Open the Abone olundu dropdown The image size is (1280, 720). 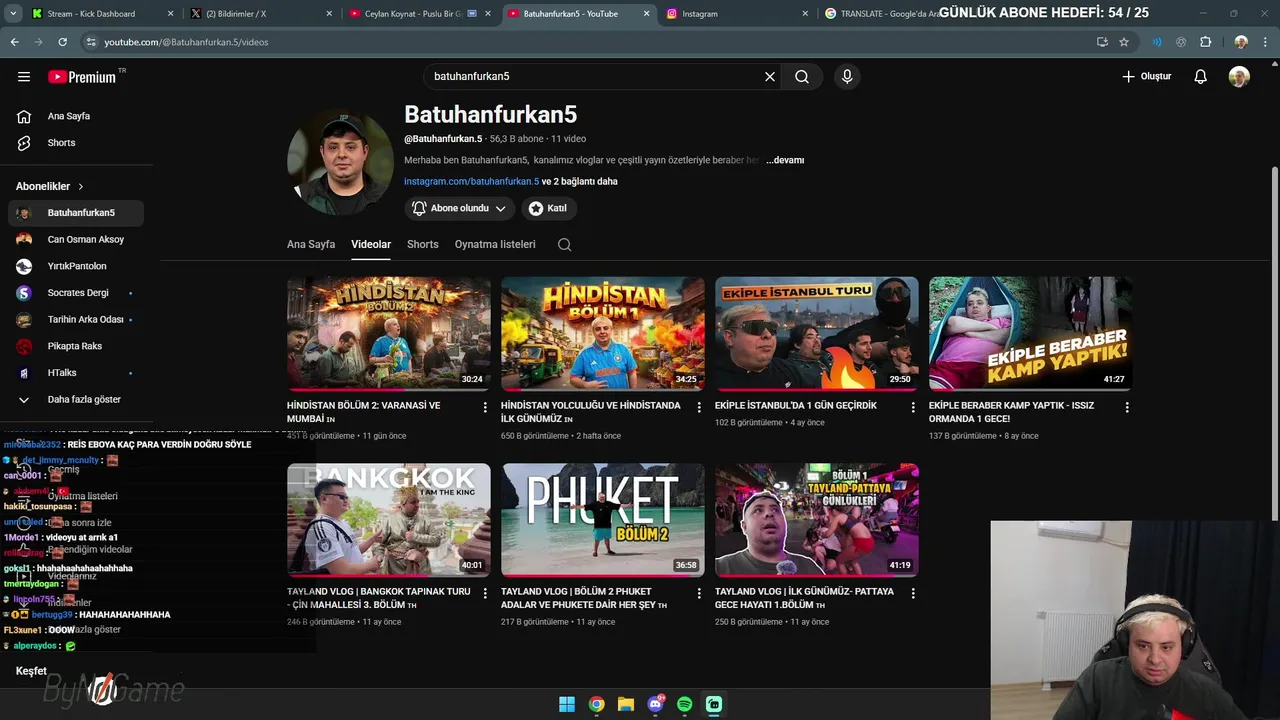(x=460, y=208)
